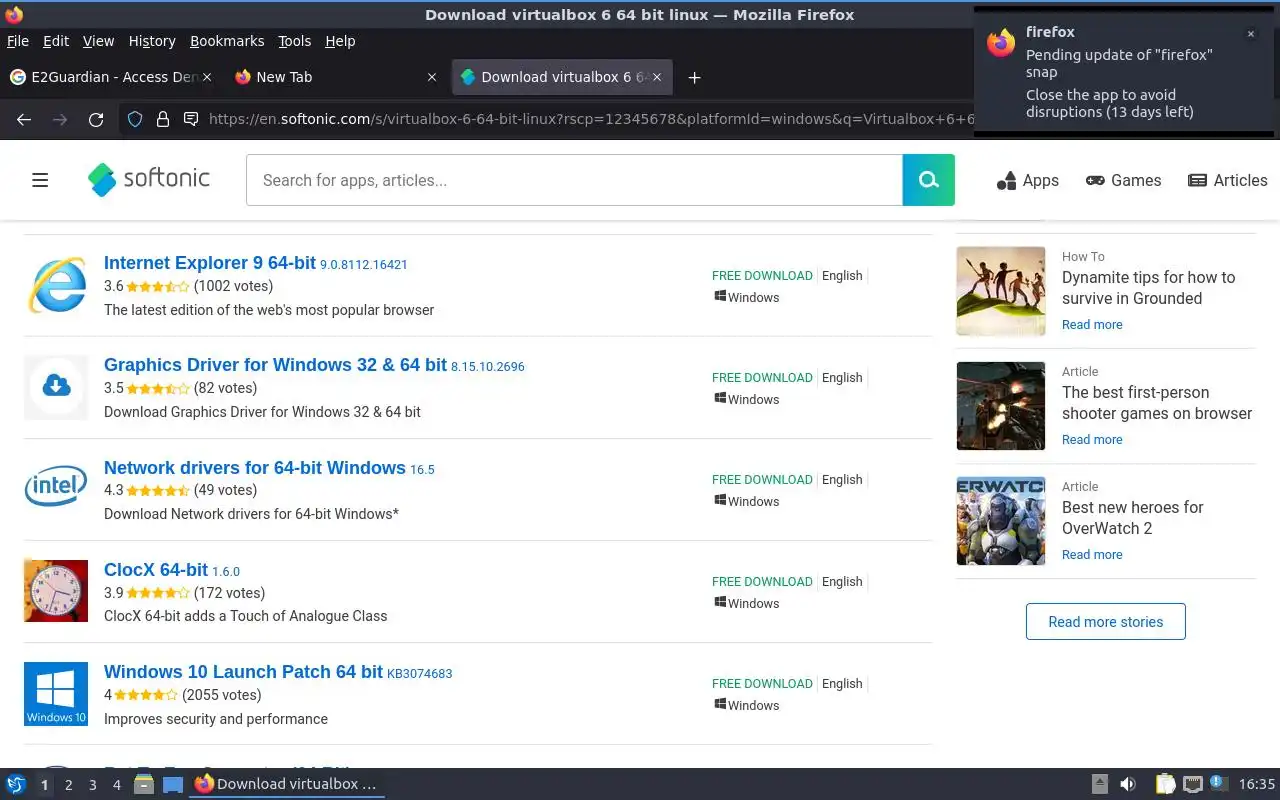The width and height of the screenshot is (1280, 800).
Task: Click the volume speaker tray icon
Action: [x=1127, y=784]
